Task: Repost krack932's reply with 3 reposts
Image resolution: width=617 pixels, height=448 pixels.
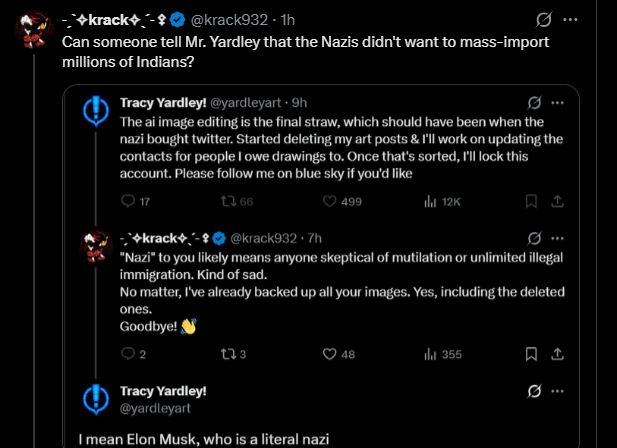Action: click(227, 354)
